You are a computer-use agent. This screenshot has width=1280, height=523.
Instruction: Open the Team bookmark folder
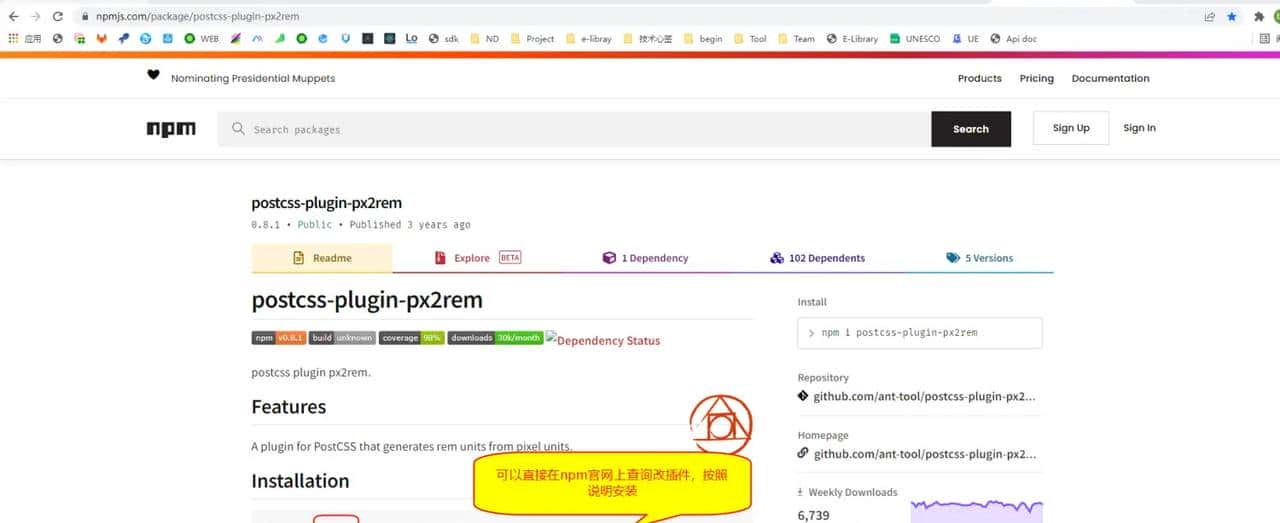[796, 39]
